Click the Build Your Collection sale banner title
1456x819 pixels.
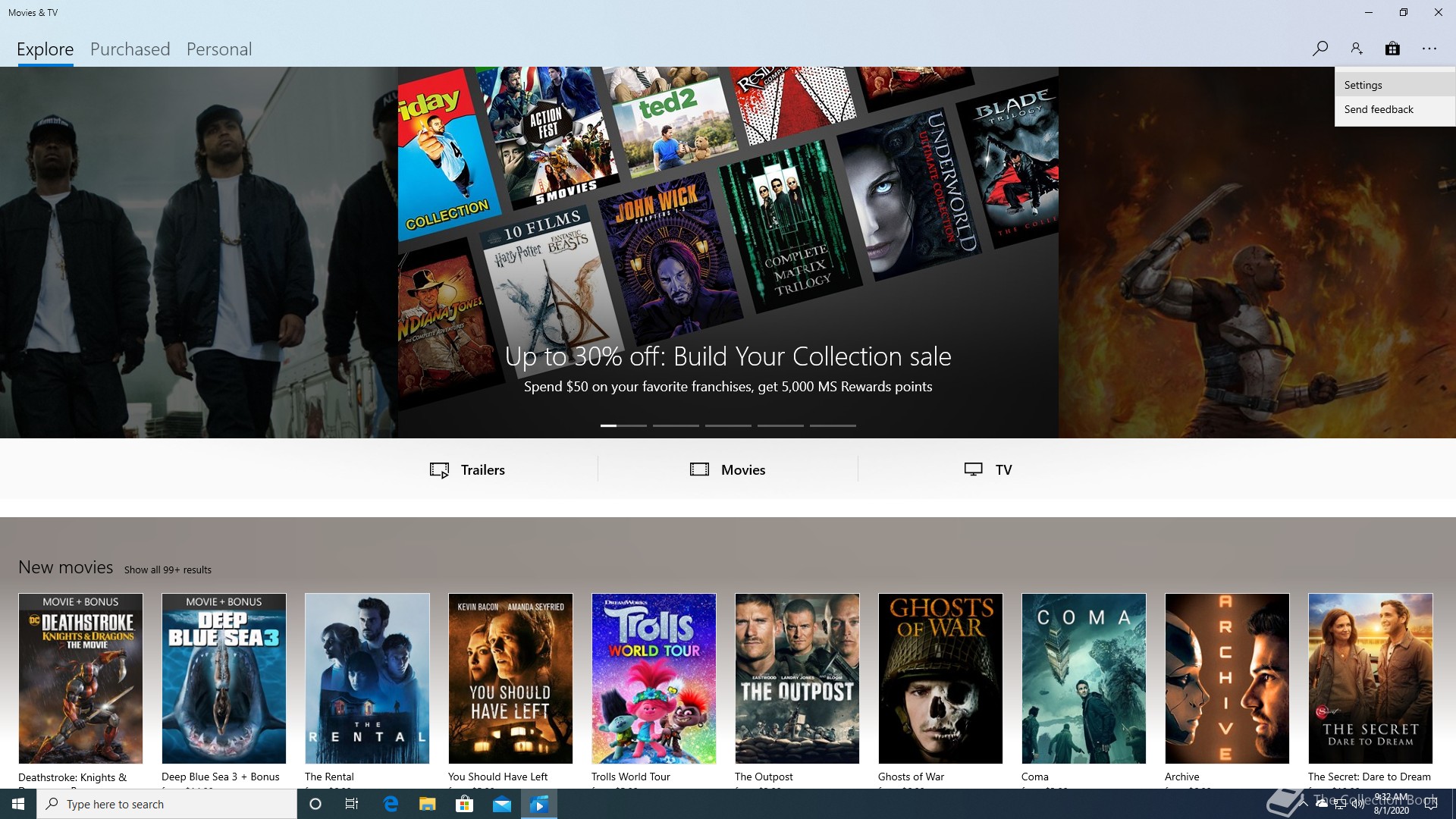pyautogui.click(x=728, y=356)
